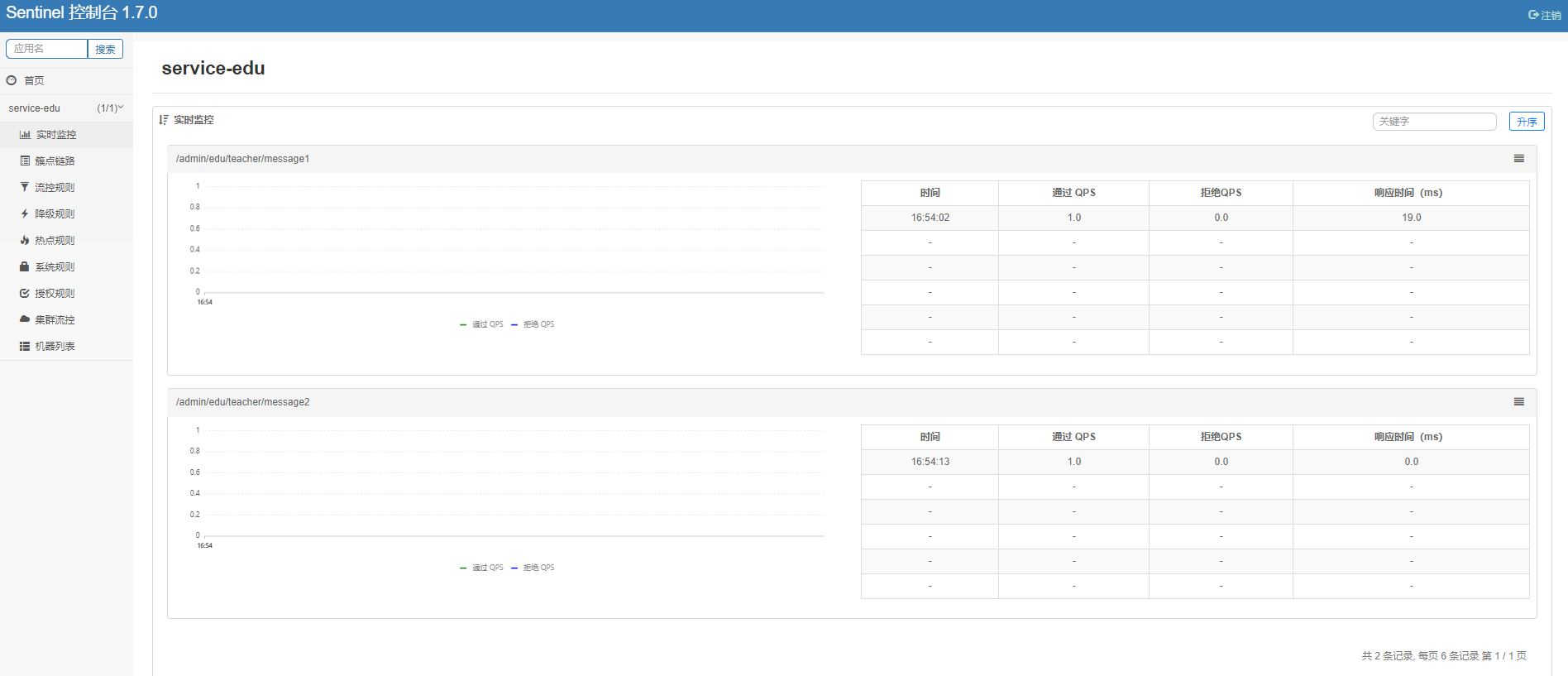Click the 16:54:02 time cell
1568x676 pixels.
(x=930, y=218)
